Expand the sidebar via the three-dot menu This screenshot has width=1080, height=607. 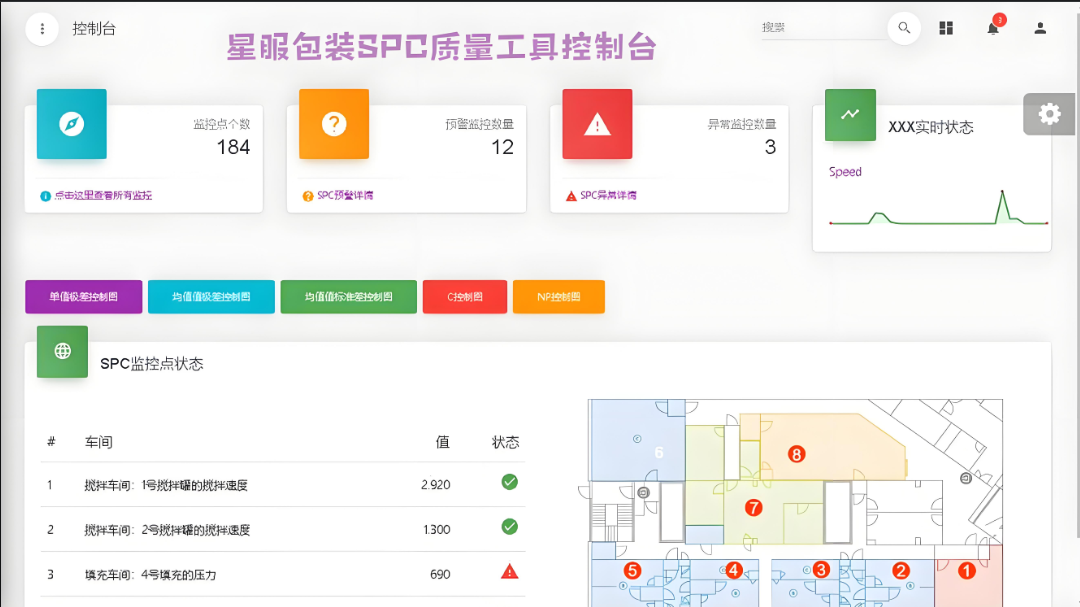(41, 27)
